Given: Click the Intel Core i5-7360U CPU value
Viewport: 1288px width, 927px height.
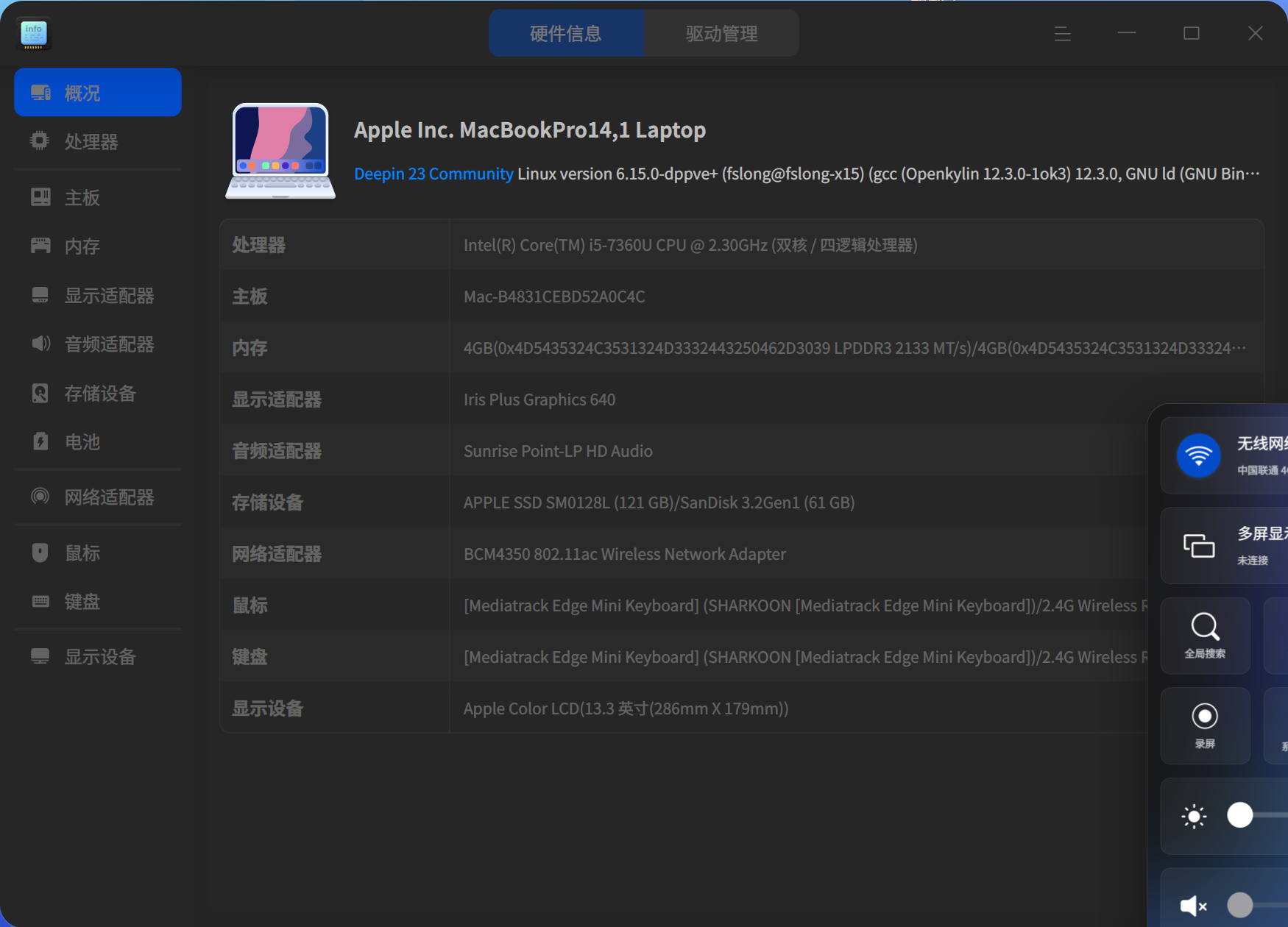Looking at the screenshot, I should tap(690, 245).
